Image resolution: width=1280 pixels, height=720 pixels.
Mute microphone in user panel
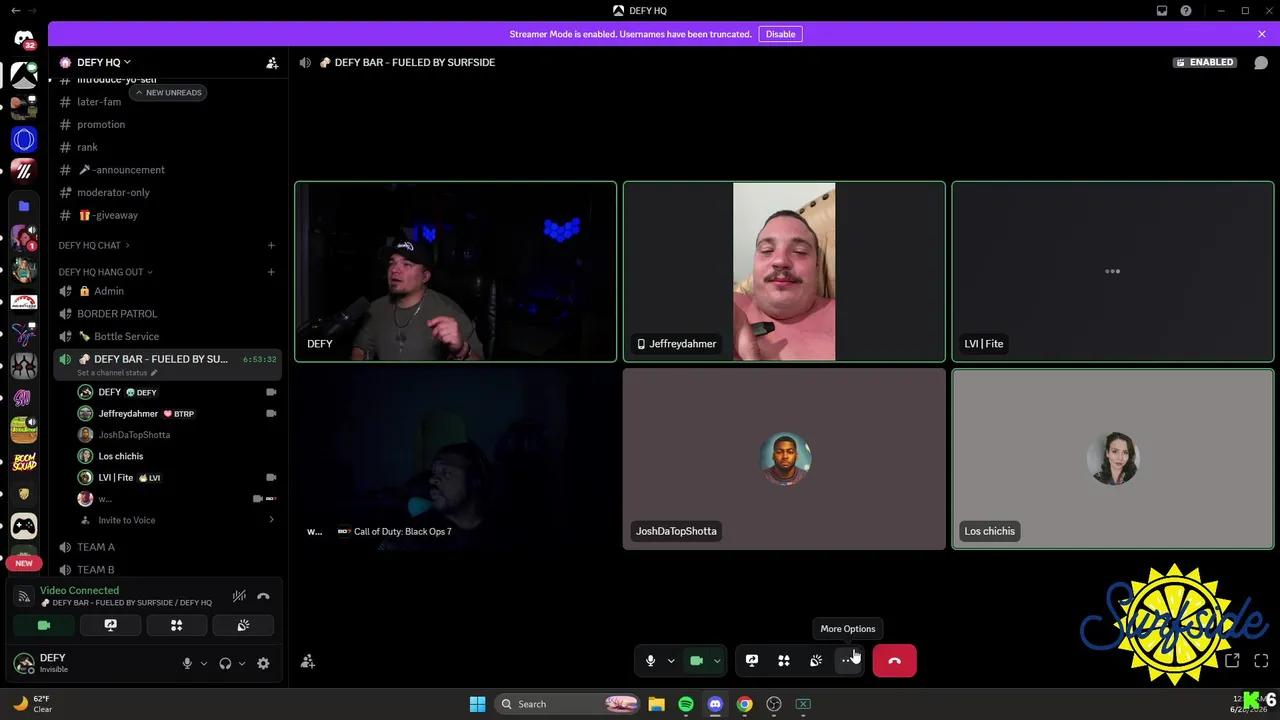coord(187,663)
